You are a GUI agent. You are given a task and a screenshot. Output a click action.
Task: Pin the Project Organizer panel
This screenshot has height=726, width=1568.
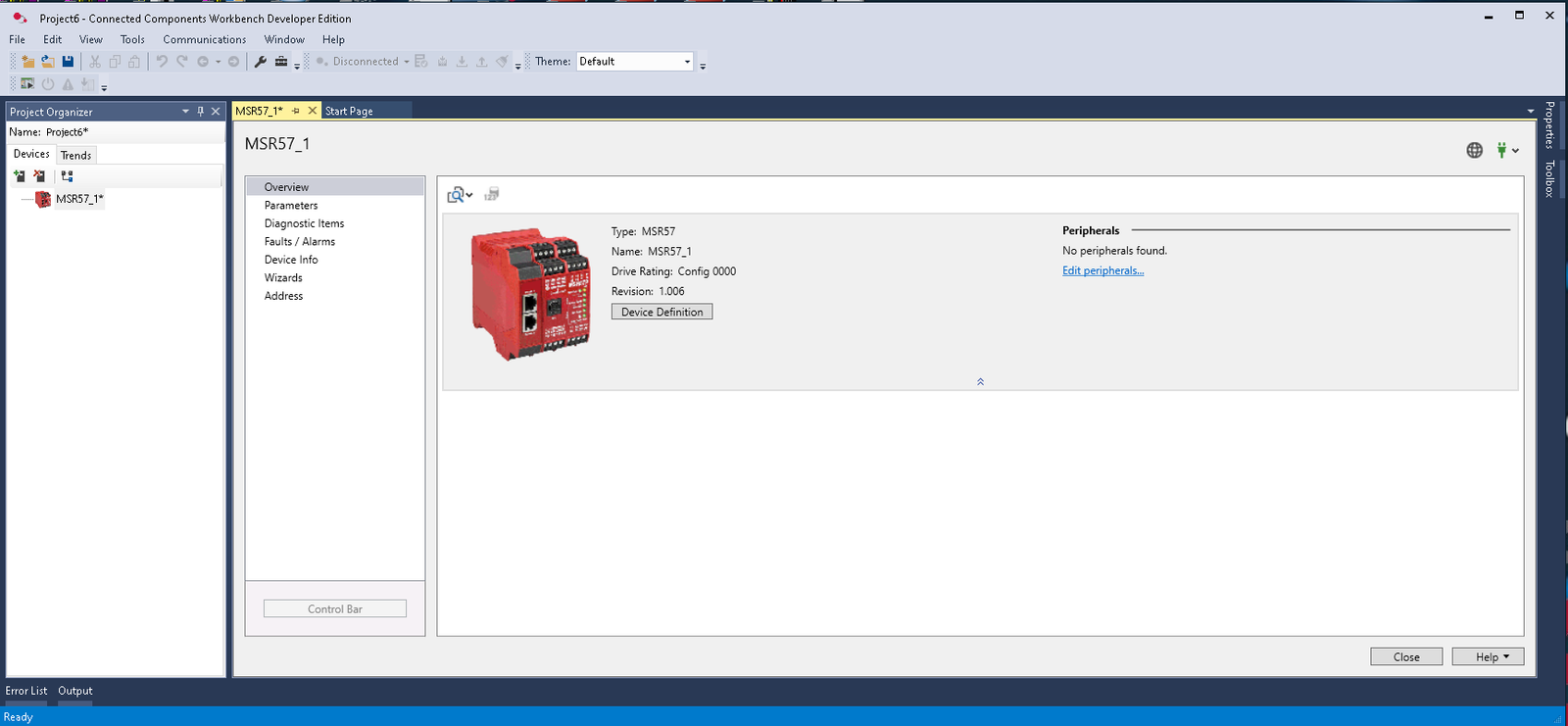[x=201, y=112]
